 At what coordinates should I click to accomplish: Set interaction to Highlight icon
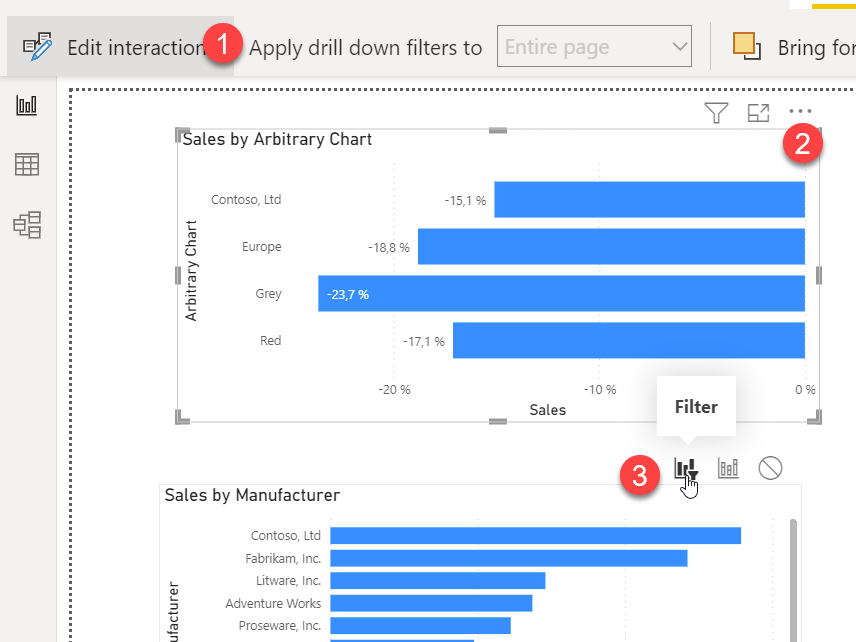coord(728,468)
